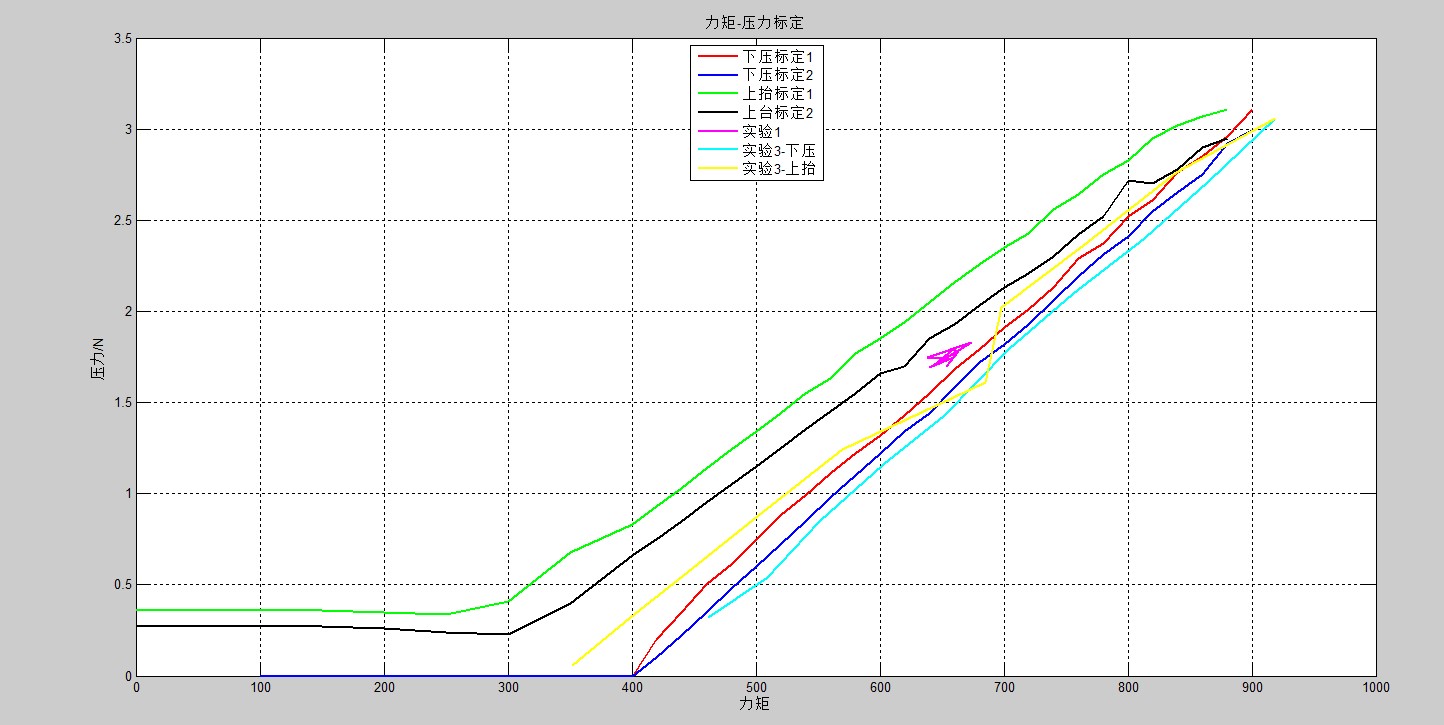Pick the 实验3-上抬 legend label

click(x=783, y=169)
